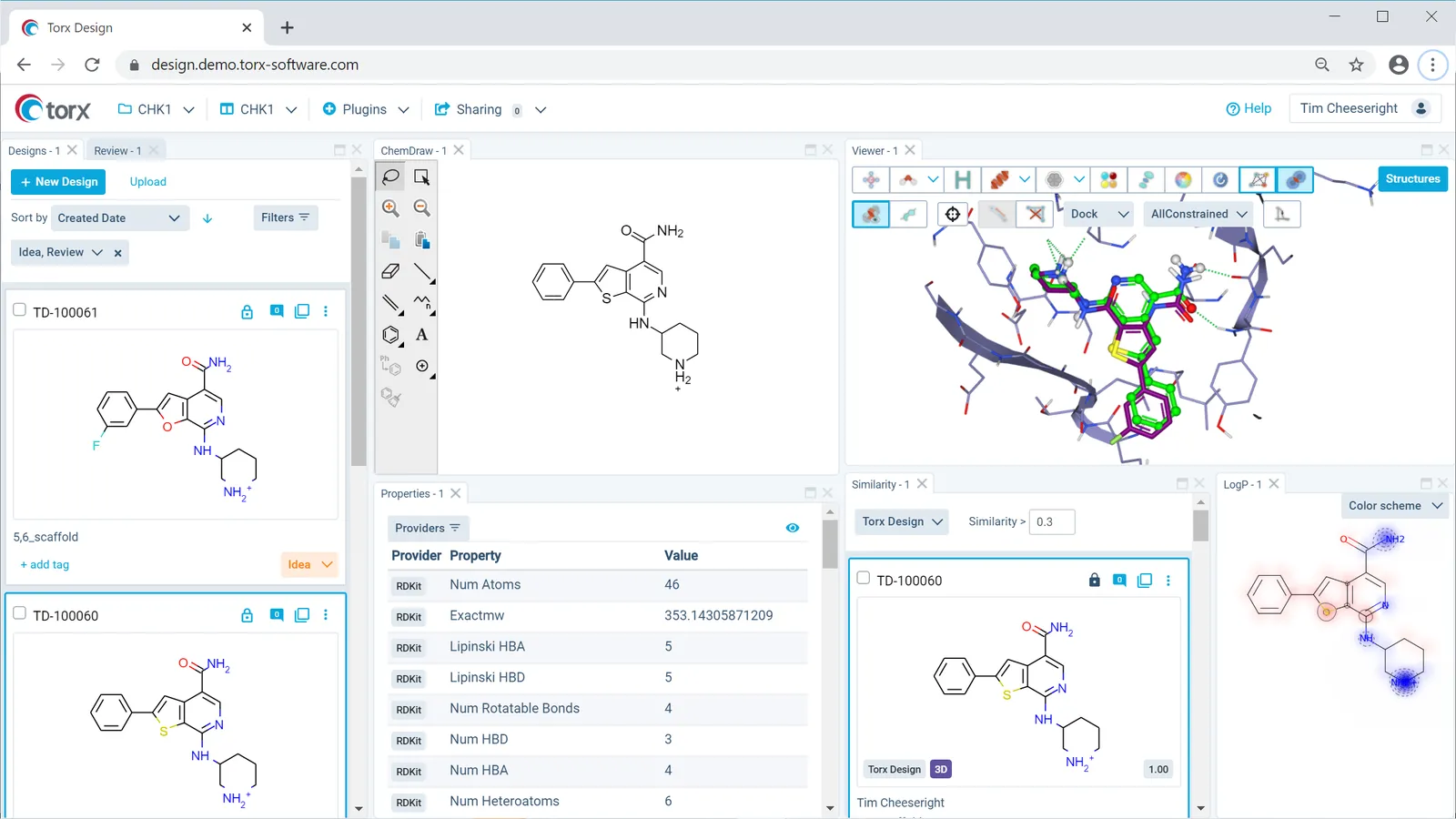Click the copy icon on TD-100061 card

[x=302, y=311]
